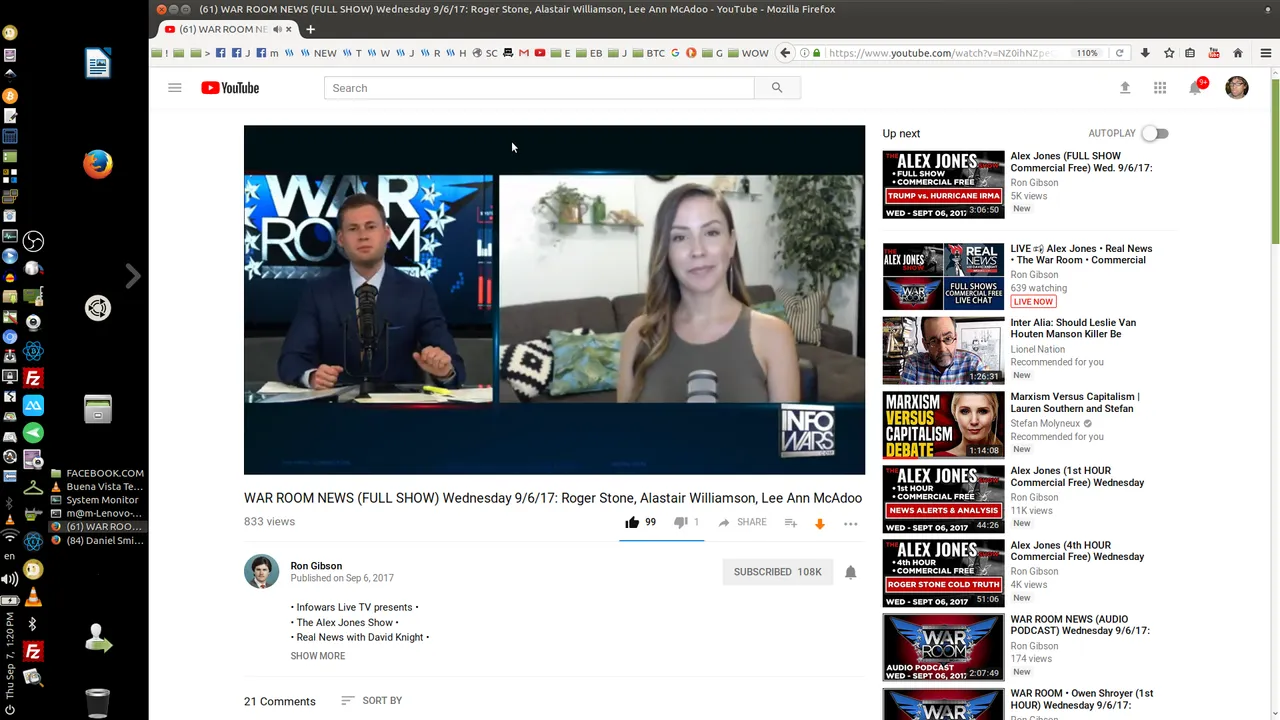Open the Ubuntu logo launcher icon
The height and width of the screenshot is (720, 1280).
click(x=98, y=309)
